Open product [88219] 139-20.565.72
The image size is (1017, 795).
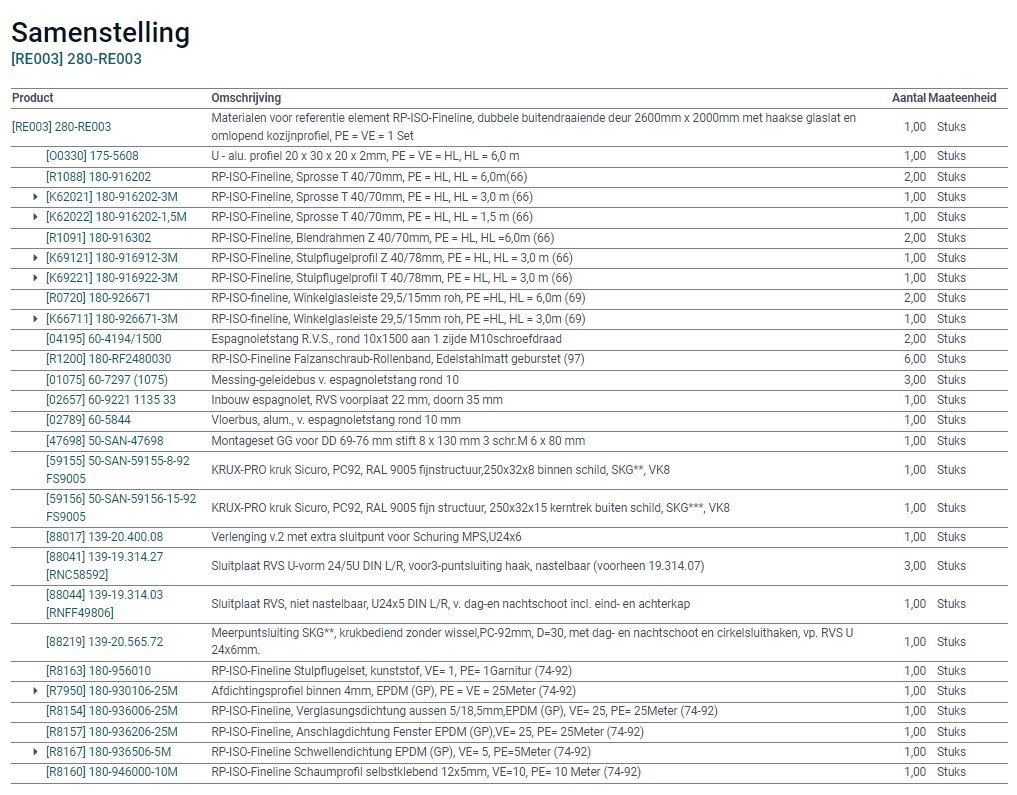104,641
